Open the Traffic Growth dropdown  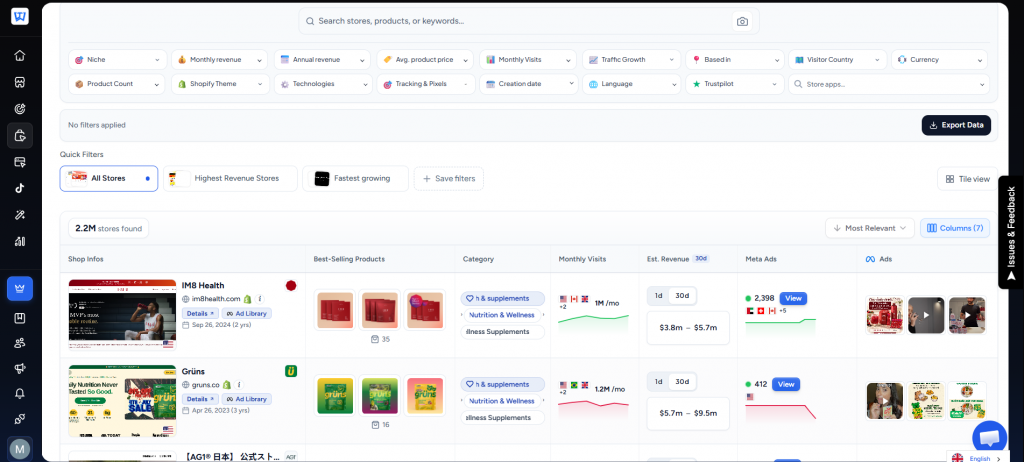tap(631, 59)
